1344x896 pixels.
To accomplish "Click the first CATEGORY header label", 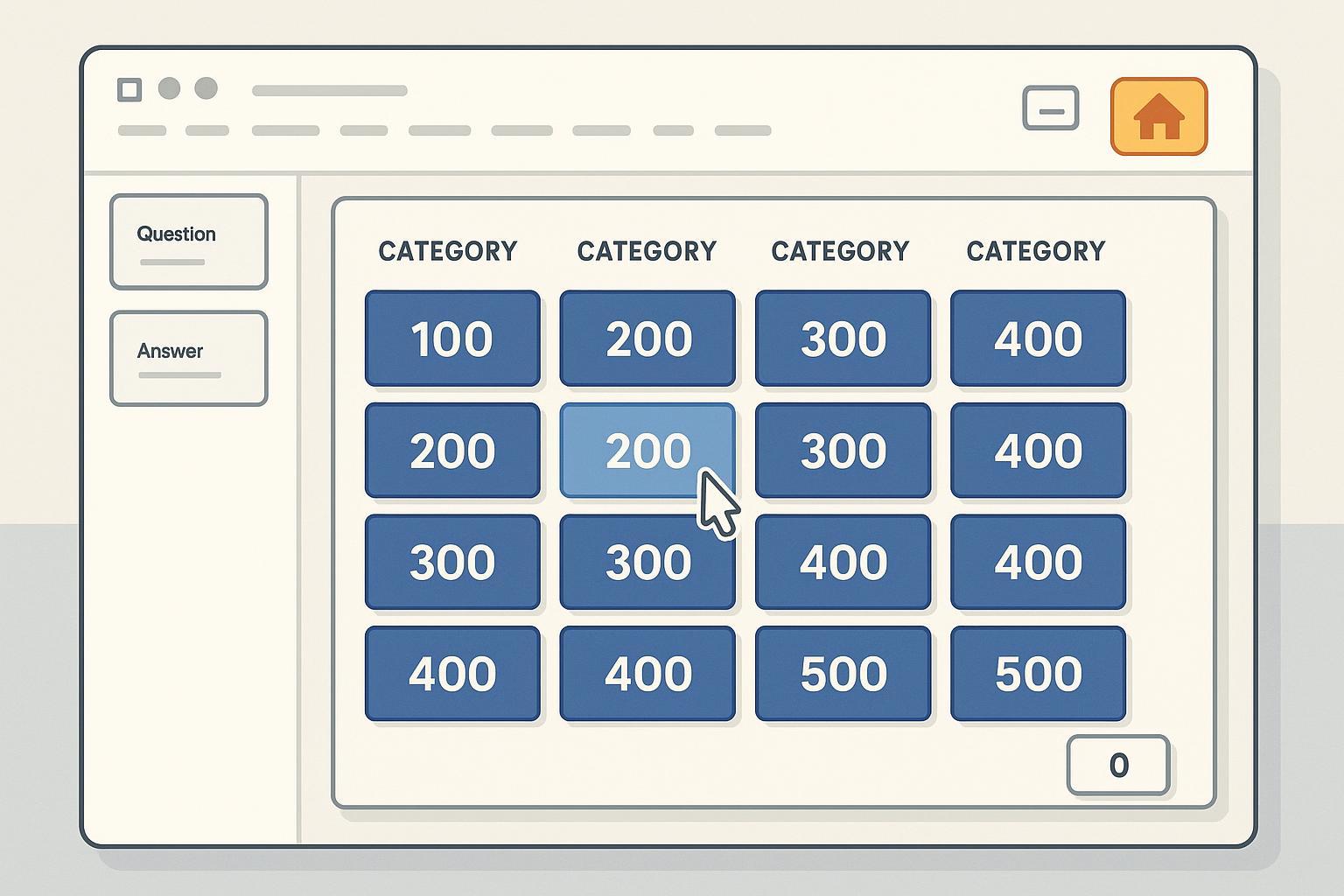I will pos(447,251).
